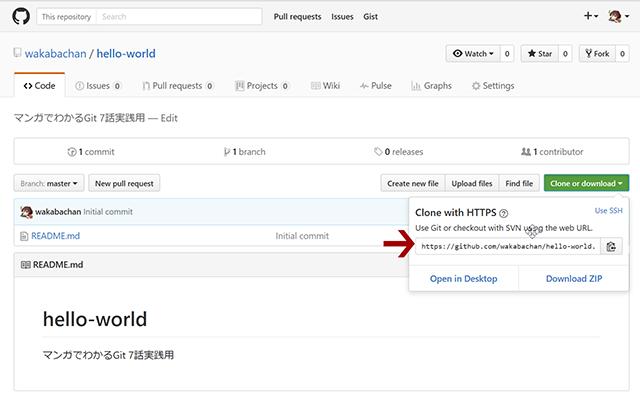Switch to the Code tab
The image size is (640, 397).
[x=40, y=86]
